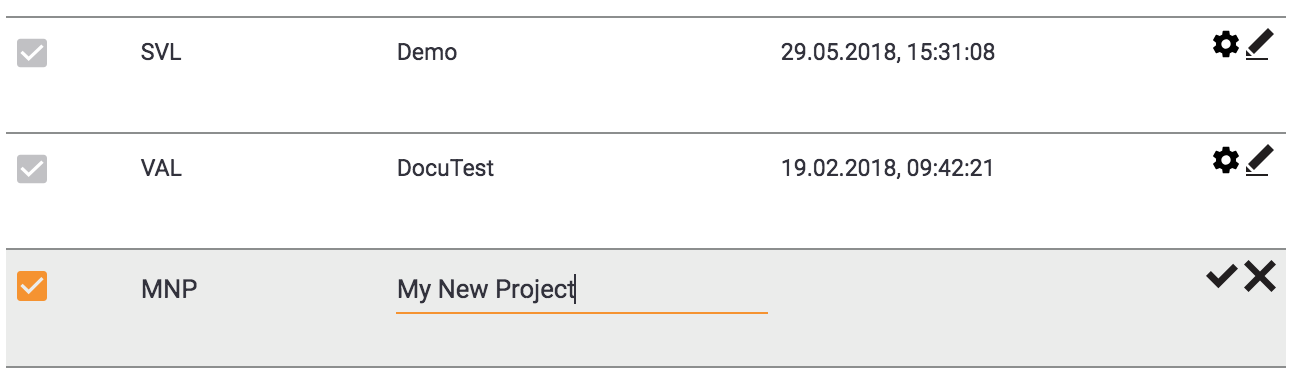Edit the VAL DocuTest project with pencil icon
The width and height of the screenshot is (1298, 378).
(1258, 160)
